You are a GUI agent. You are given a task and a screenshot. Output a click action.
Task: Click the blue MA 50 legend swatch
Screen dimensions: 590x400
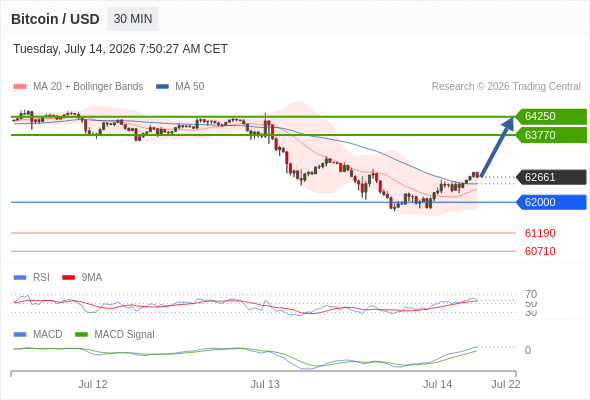coord(162,87)
